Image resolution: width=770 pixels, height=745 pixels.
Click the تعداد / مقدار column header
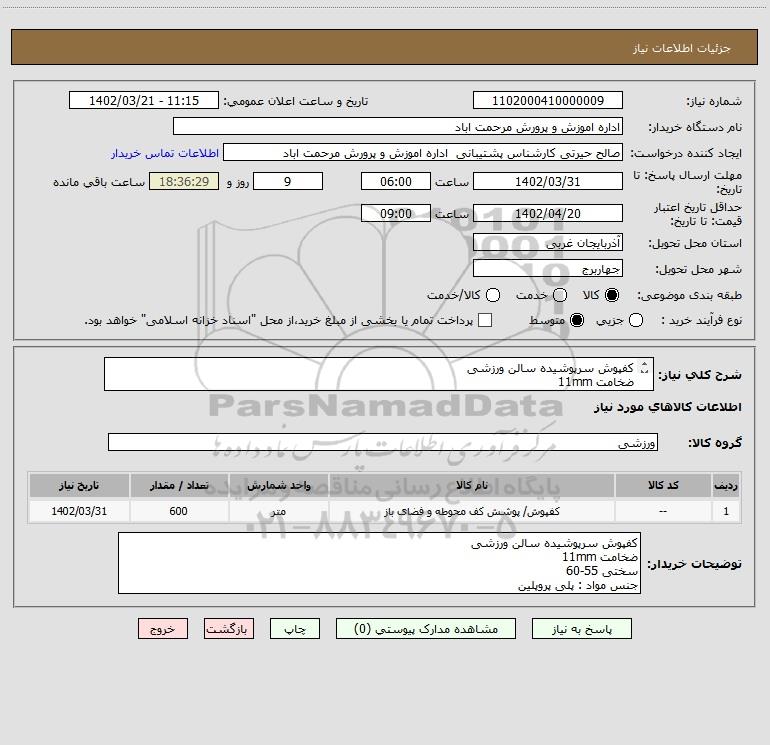[x=179, y=485]
